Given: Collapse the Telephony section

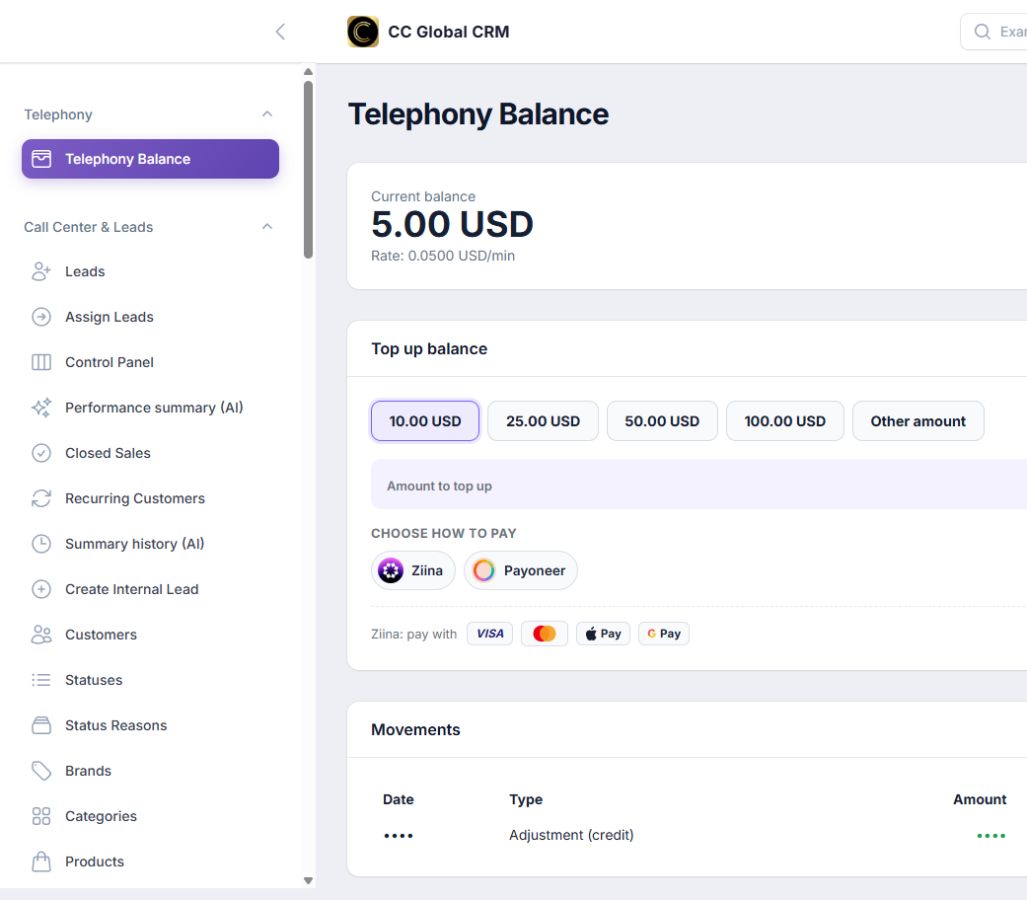Looking at the screenshot, I should 267,114.
